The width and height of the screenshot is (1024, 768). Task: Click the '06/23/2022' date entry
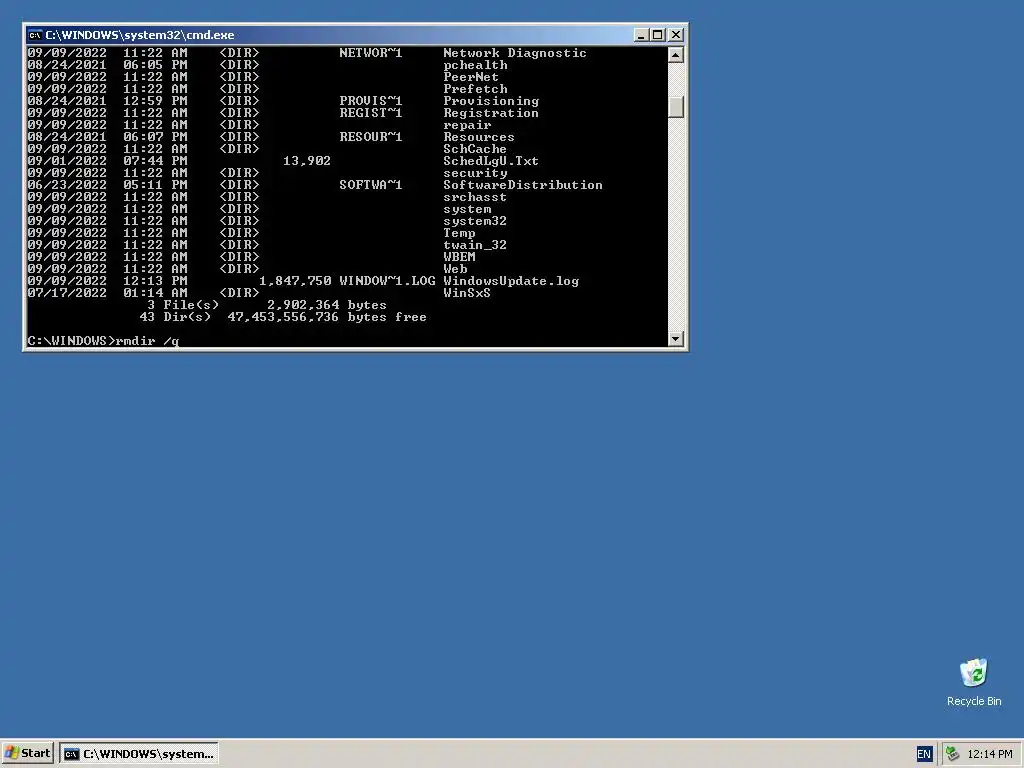pyautogui.click(x=67, y=185)
